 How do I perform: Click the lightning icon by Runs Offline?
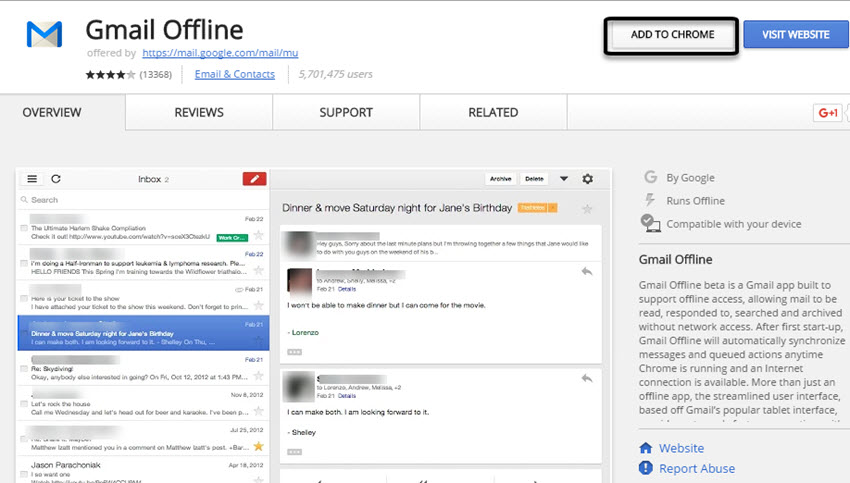point(649,200)
